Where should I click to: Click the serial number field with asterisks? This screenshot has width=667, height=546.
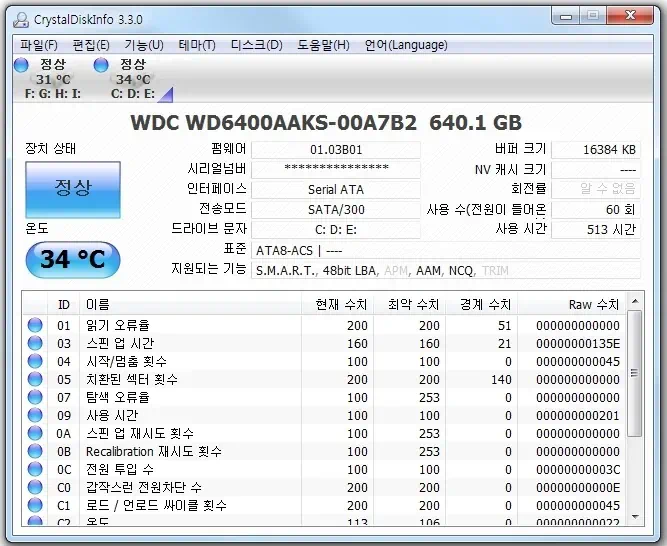point(336,169)
